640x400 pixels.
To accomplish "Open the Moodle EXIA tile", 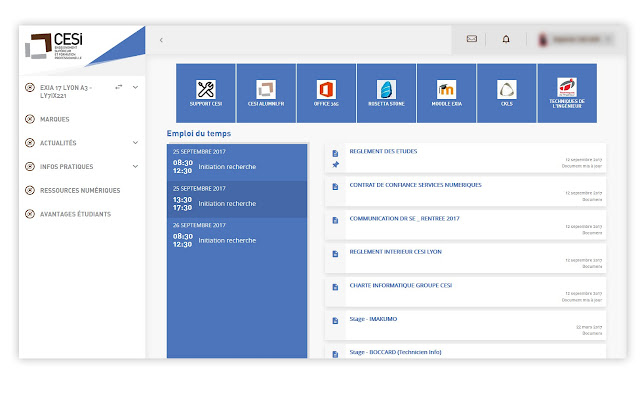I will [446, 93].
